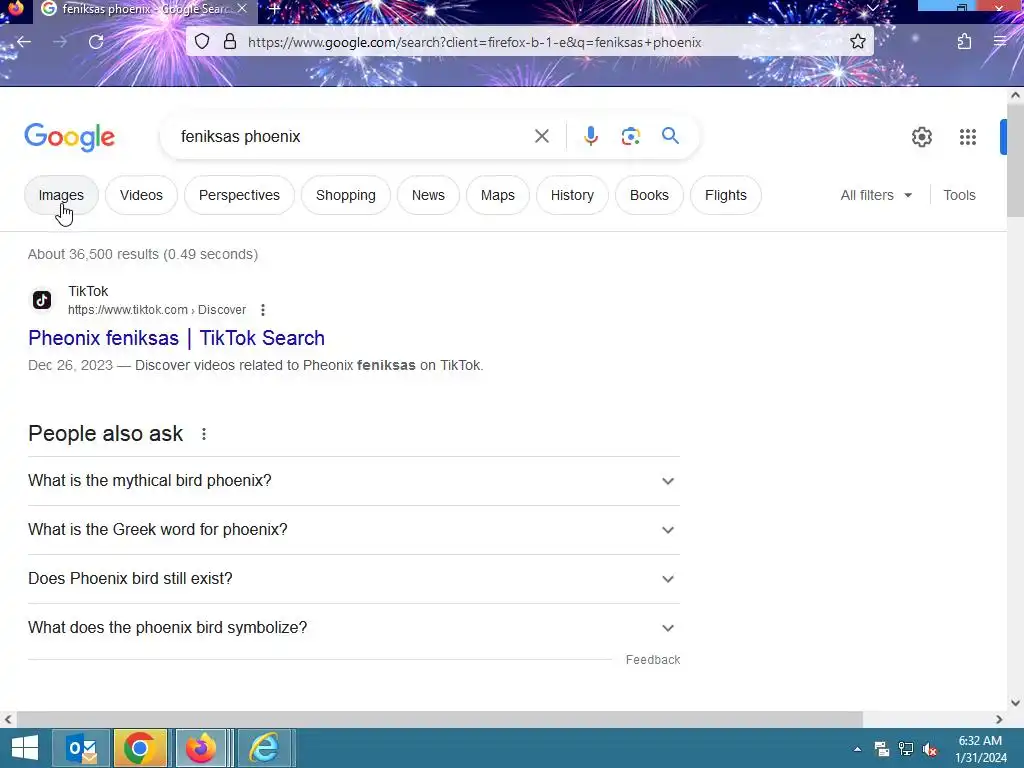Open the Action Center flag tray icon
The image size is (1024, 768).
click(881, 749)
